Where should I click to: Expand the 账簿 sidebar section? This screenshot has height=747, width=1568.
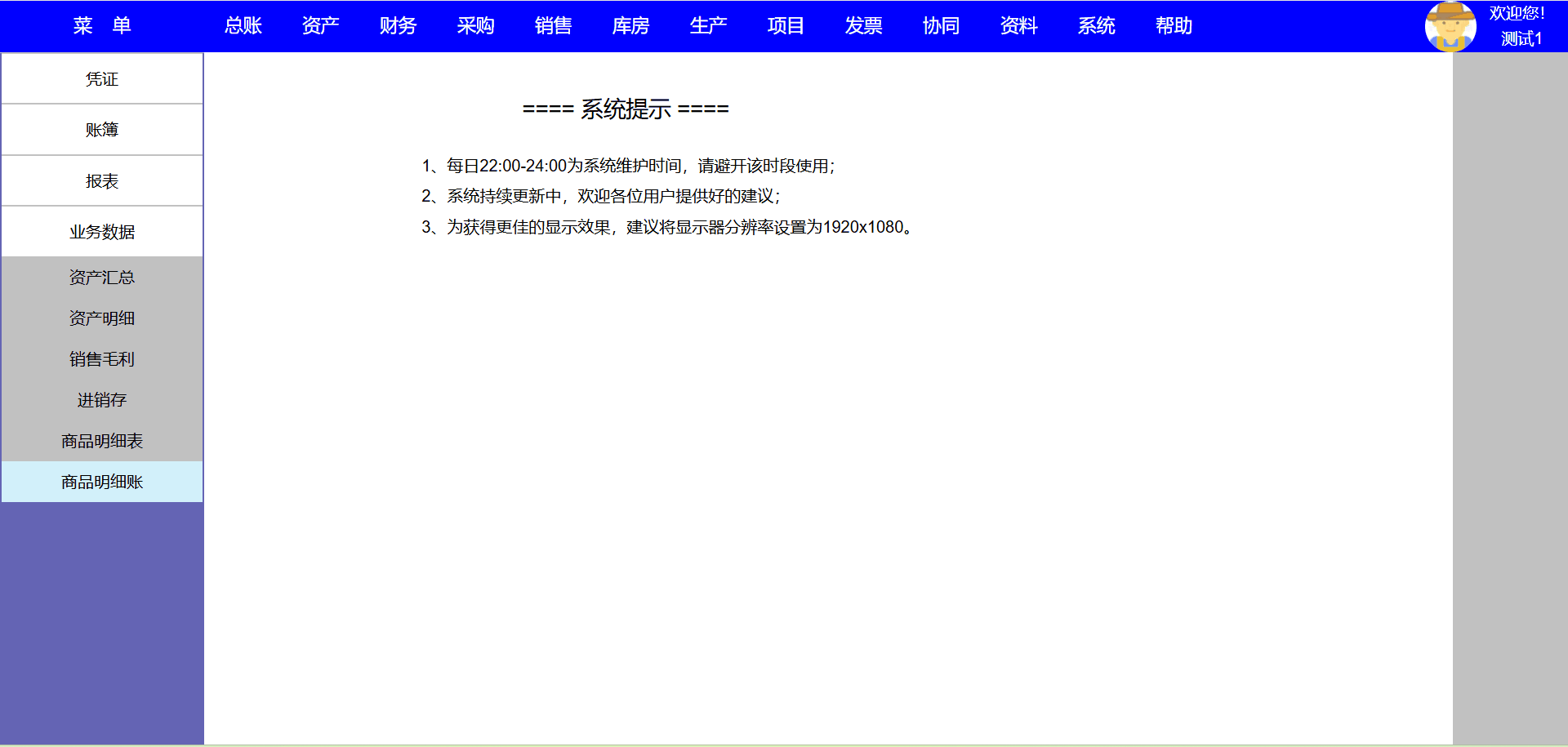(102, 130)
